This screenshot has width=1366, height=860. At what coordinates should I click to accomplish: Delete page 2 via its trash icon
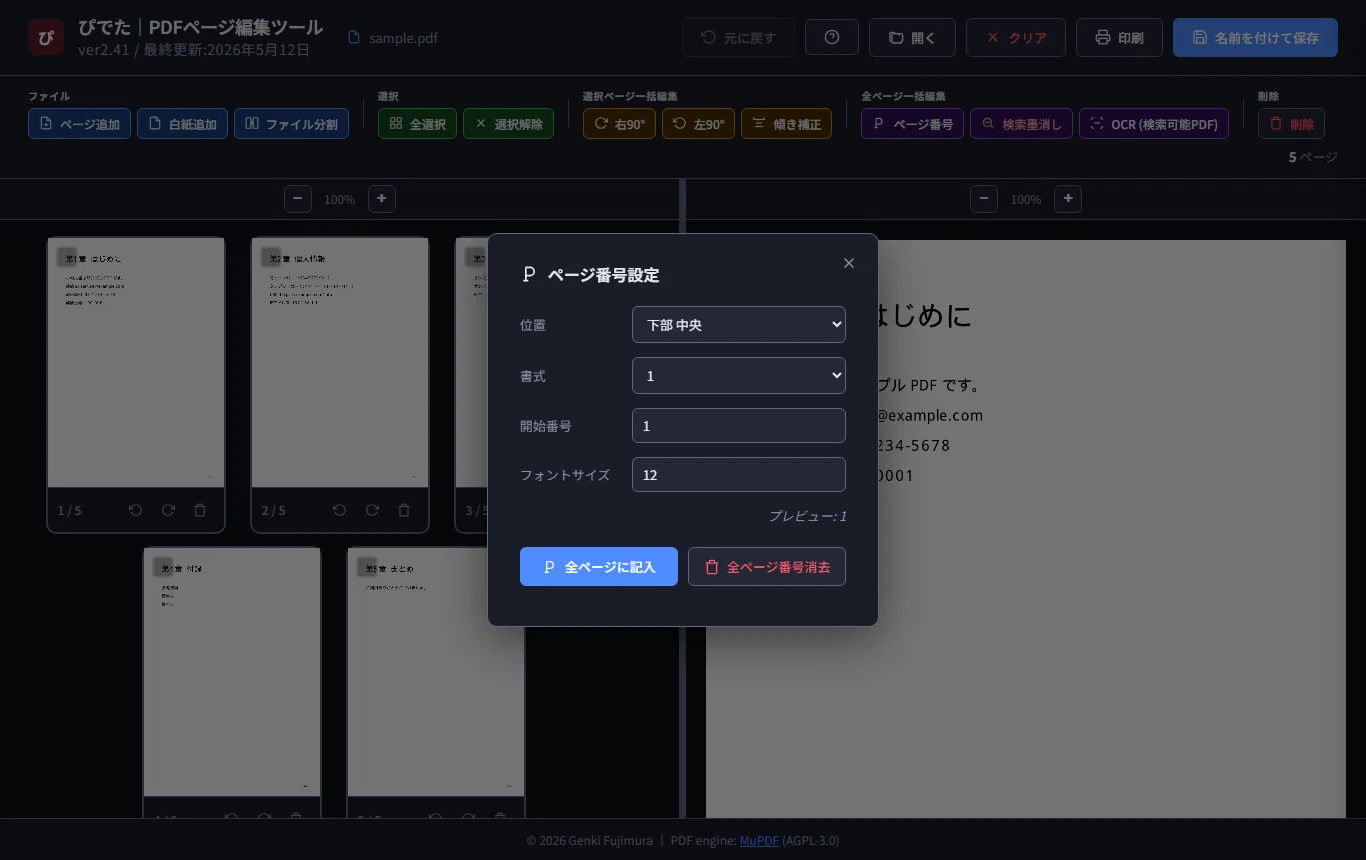click(x=404, y=510)
